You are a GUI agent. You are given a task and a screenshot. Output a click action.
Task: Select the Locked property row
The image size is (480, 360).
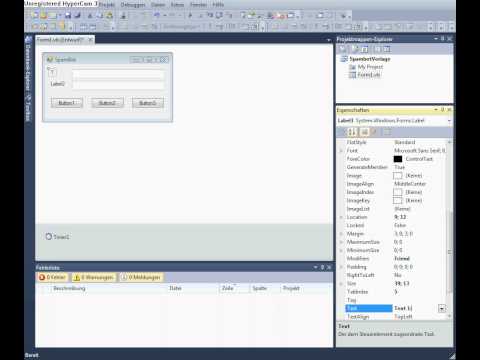(x=396, y=226)
